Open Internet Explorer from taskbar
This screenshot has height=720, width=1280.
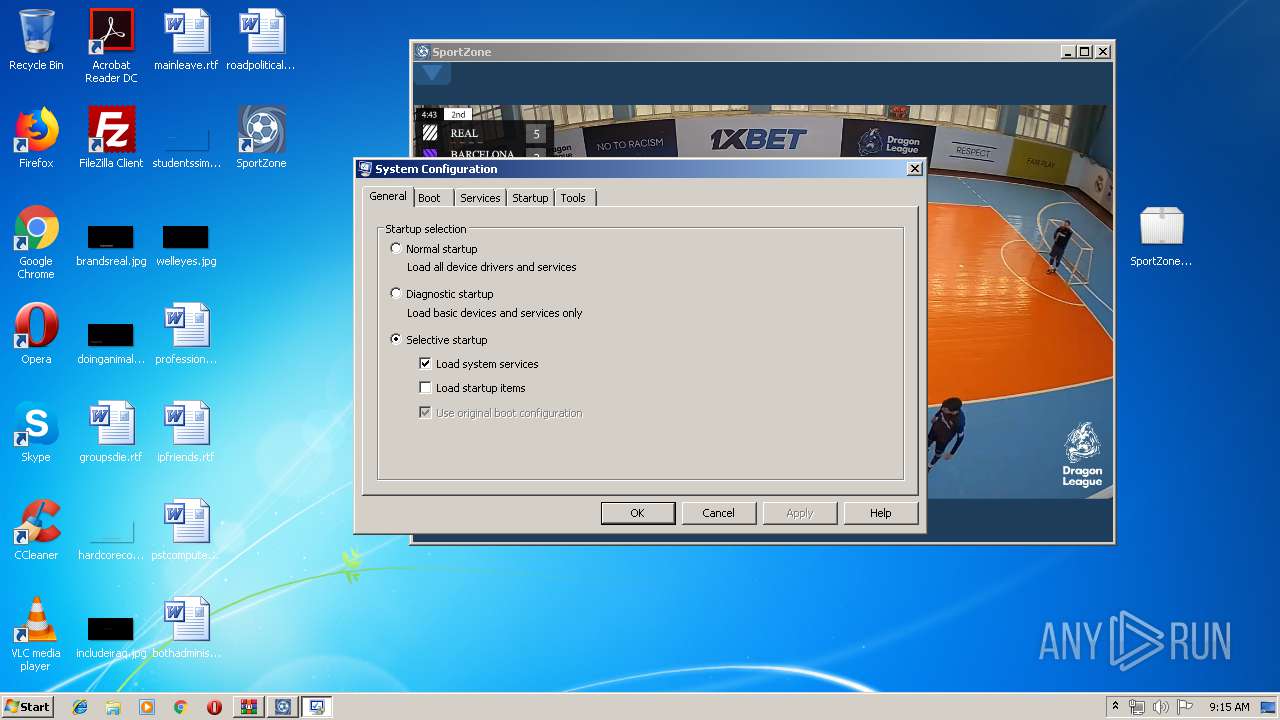tap(80, 707)
